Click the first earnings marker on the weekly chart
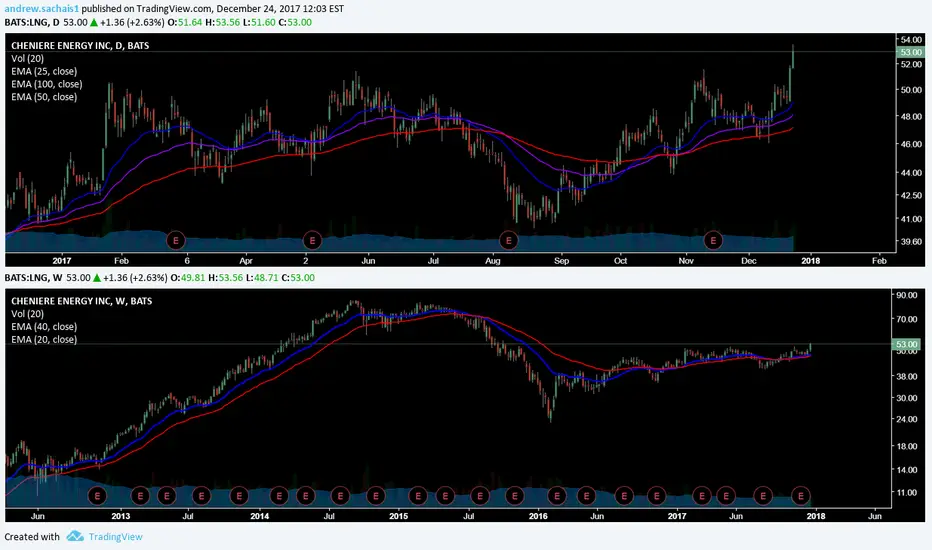The image size is (932, 550). coord(97,495)
